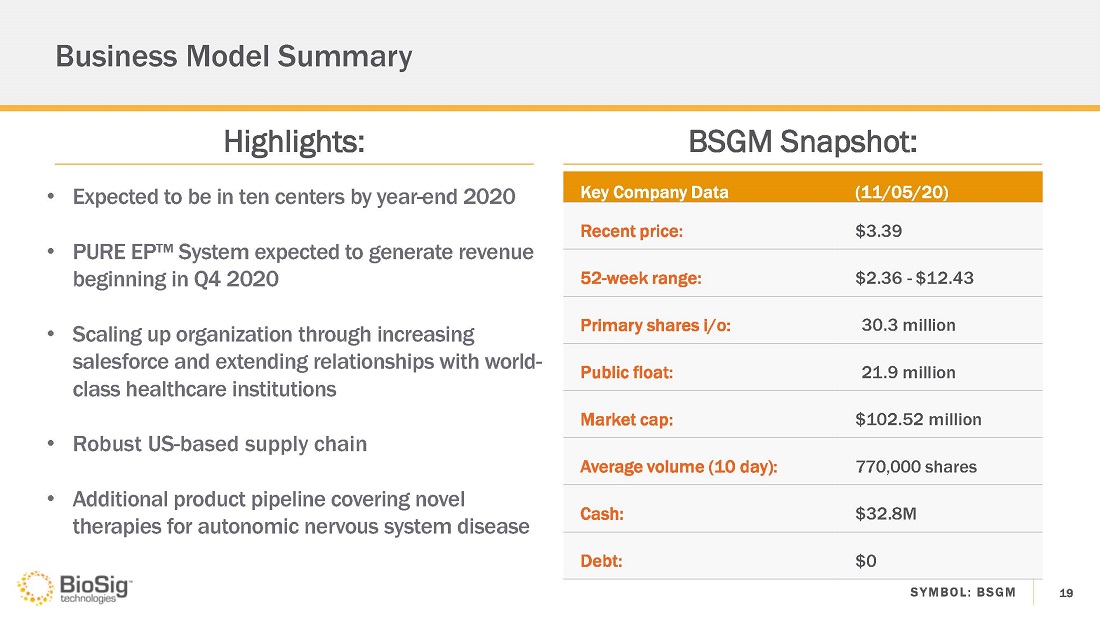Click the Key Company Data header cell
The image size is (1100, 618).
coord(654,192)
